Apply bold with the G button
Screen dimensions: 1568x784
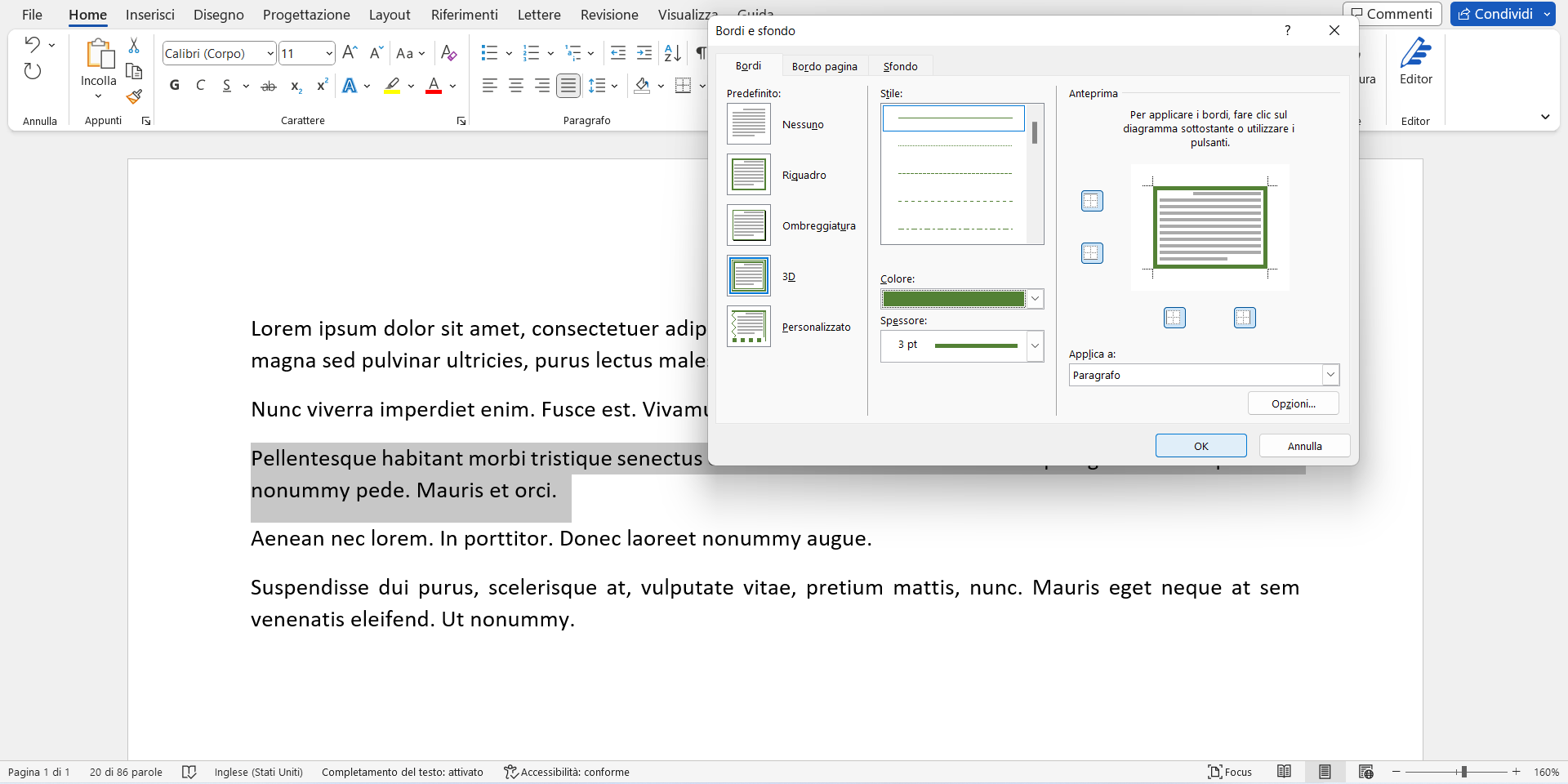(174, 86)
